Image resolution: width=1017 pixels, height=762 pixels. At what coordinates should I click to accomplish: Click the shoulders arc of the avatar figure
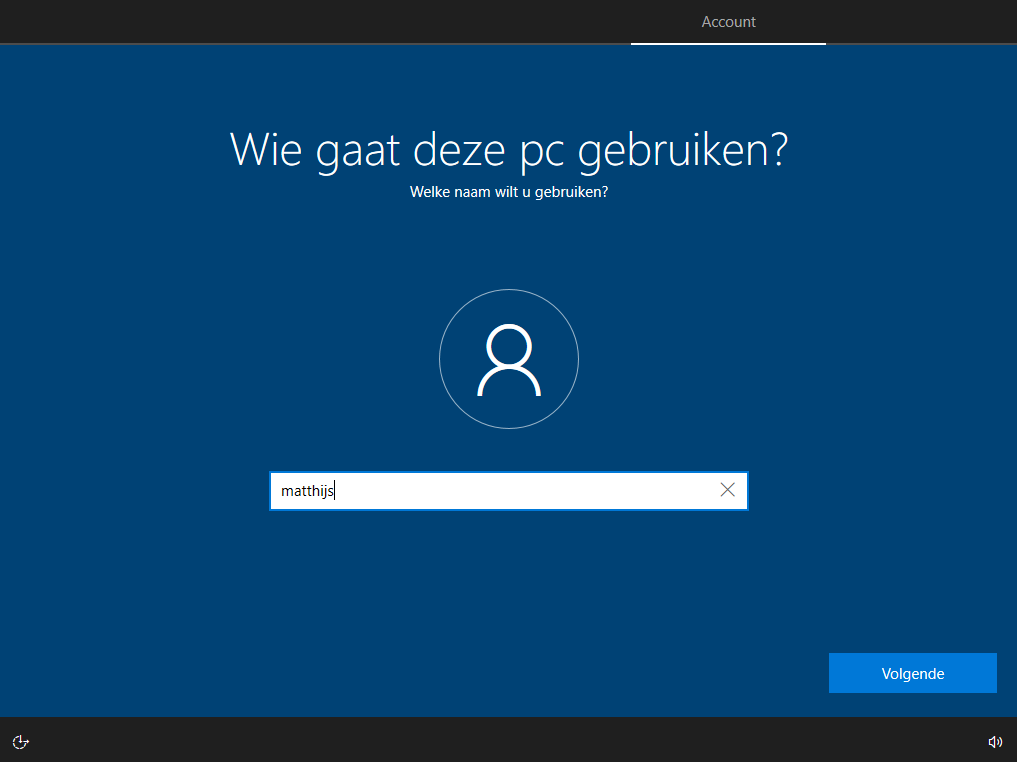coord(509,378)
